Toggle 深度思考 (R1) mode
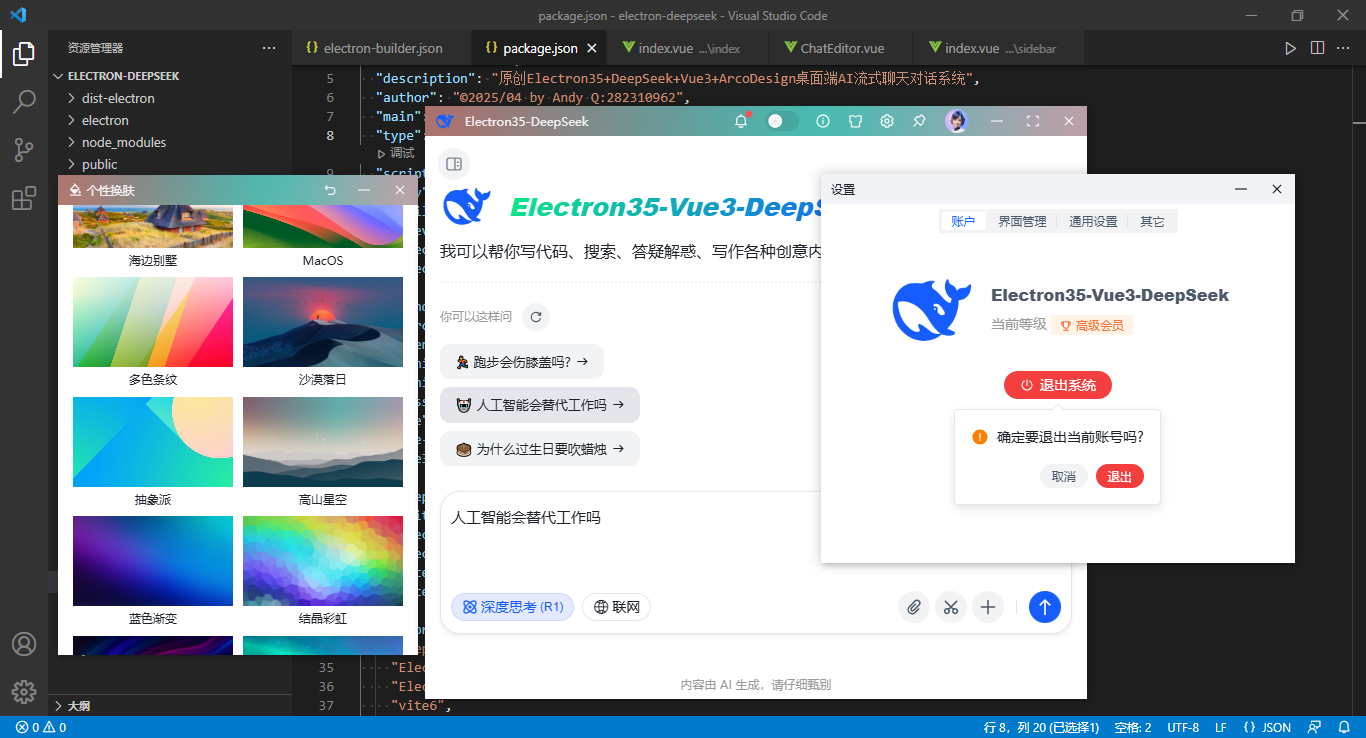 point(512,607)
